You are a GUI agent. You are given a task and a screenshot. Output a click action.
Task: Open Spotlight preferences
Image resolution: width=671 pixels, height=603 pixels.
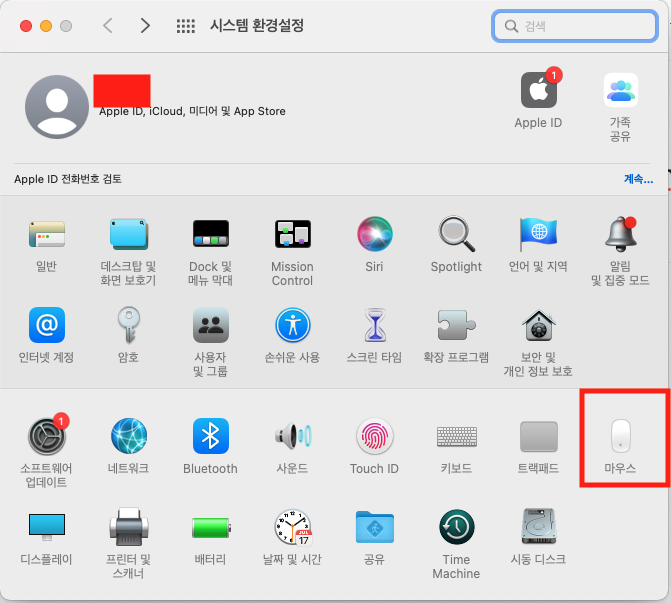456,234
